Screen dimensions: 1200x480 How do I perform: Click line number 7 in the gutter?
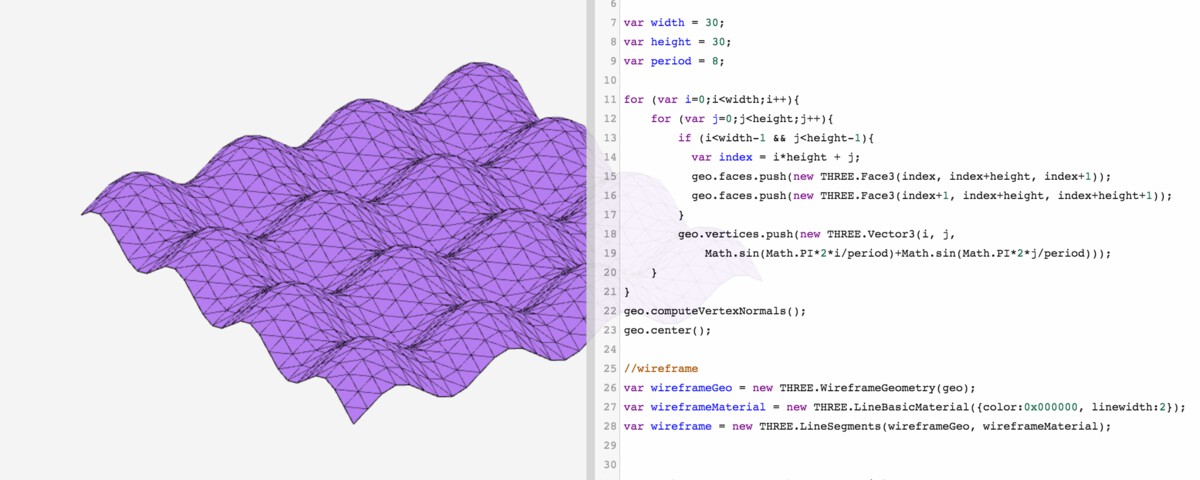pyautogui.click(x=611, y=23)
